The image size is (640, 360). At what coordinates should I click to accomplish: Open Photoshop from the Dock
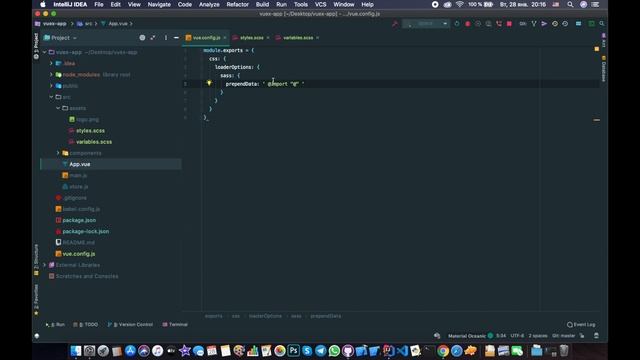(293, 351)
